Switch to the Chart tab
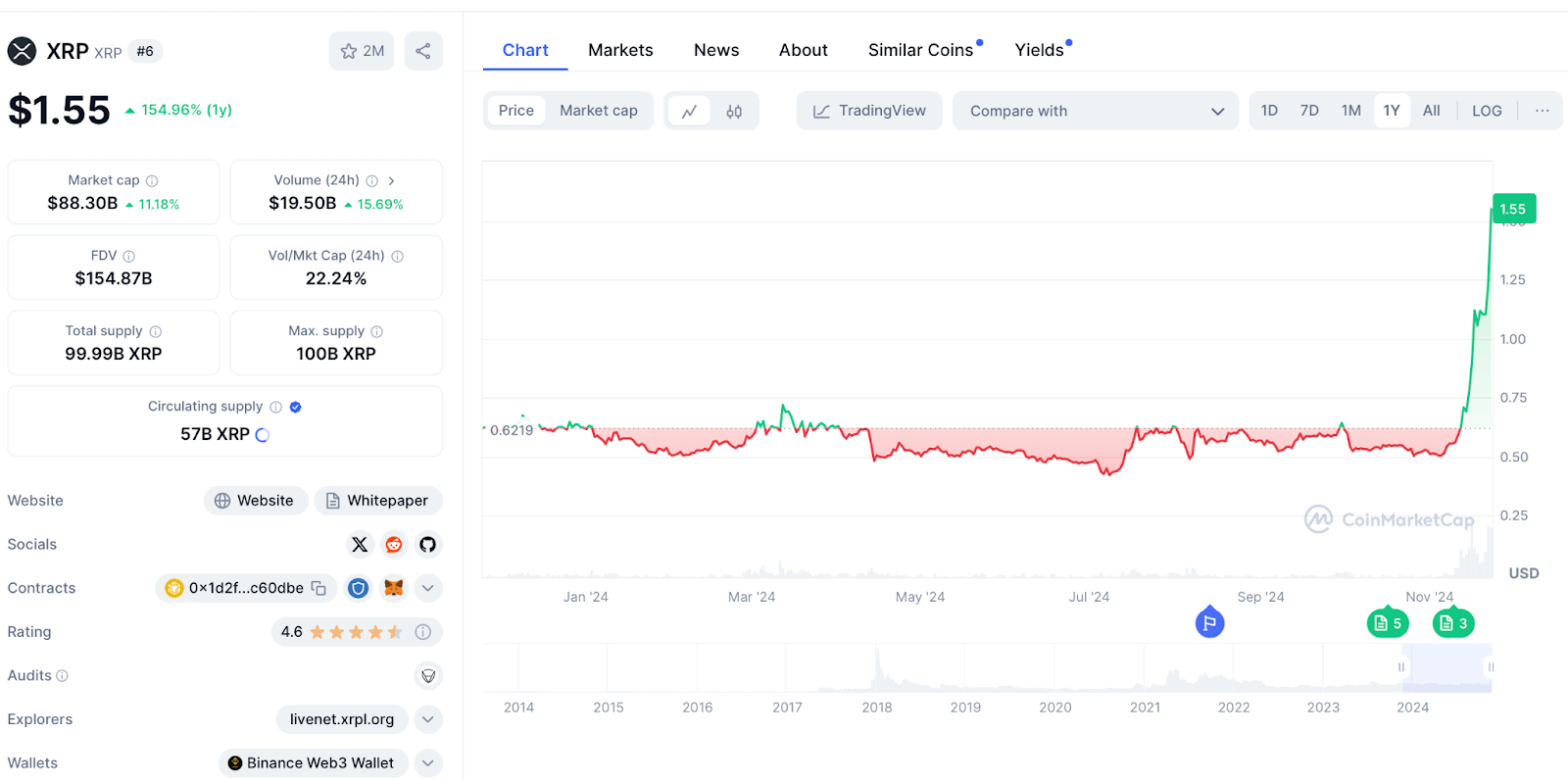The width and height of the screenshot is (1568, 780). pos(525,50)
